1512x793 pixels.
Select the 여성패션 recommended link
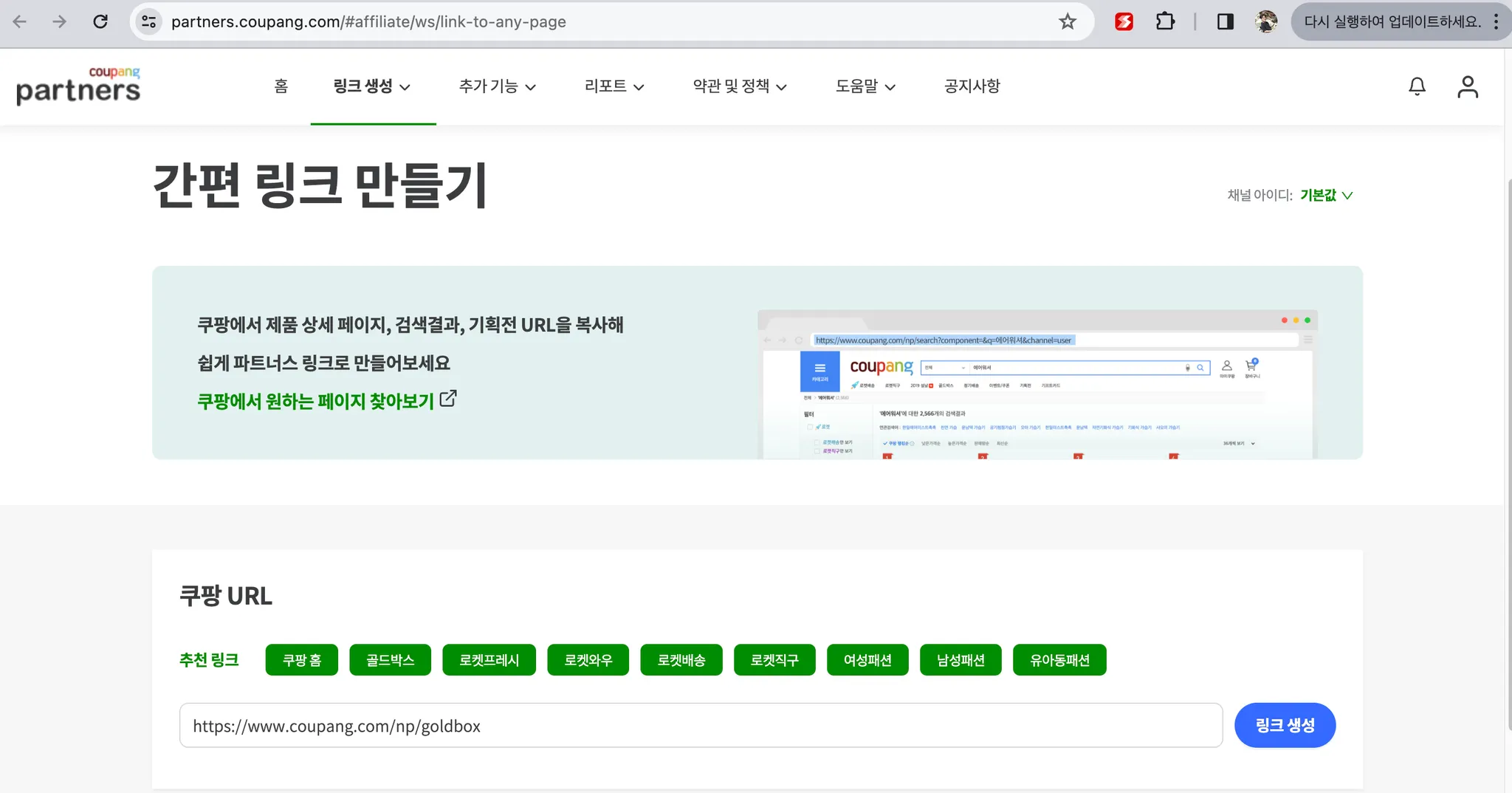[x=867, y=660]
